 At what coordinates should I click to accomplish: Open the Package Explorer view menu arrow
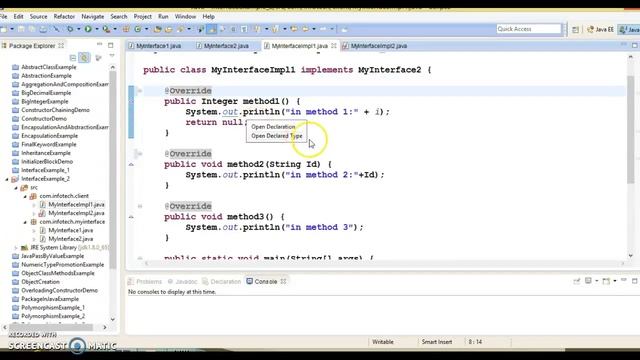pos(112,57)
